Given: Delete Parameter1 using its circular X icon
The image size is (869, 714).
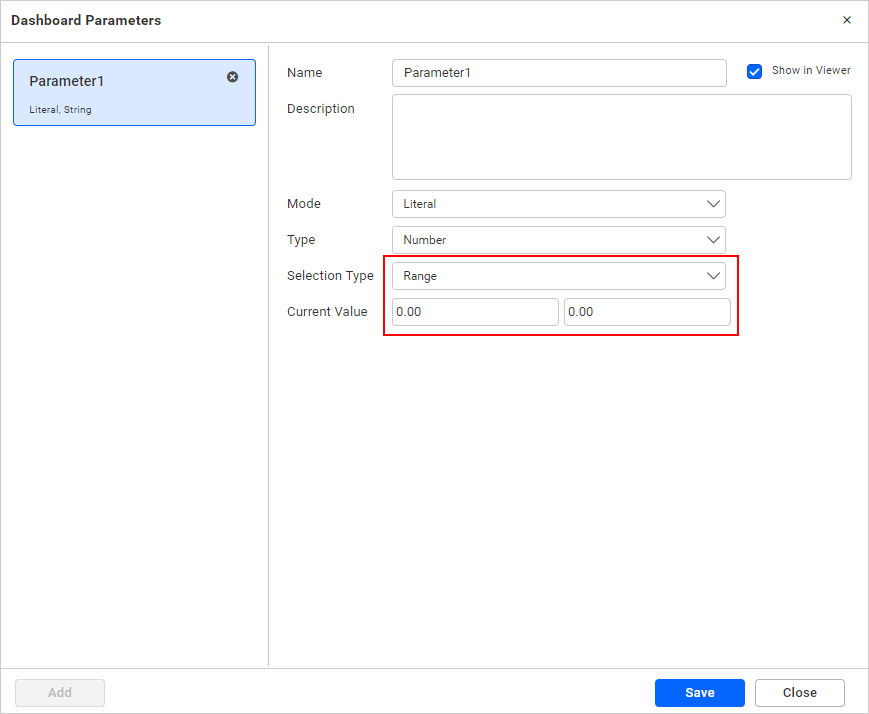Looking at the screenshot, I should click(232, 77).
